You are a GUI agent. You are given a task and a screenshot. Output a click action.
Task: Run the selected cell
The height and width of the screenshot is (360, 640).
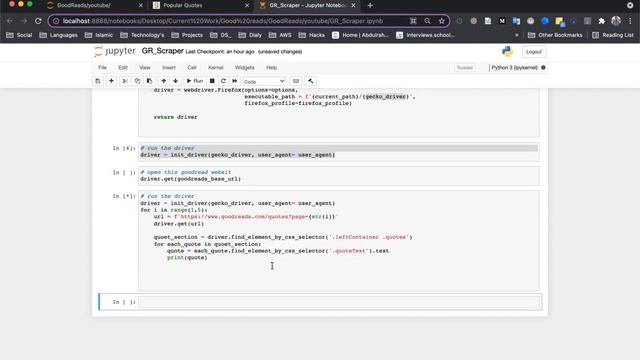click(x=195, y=81)
